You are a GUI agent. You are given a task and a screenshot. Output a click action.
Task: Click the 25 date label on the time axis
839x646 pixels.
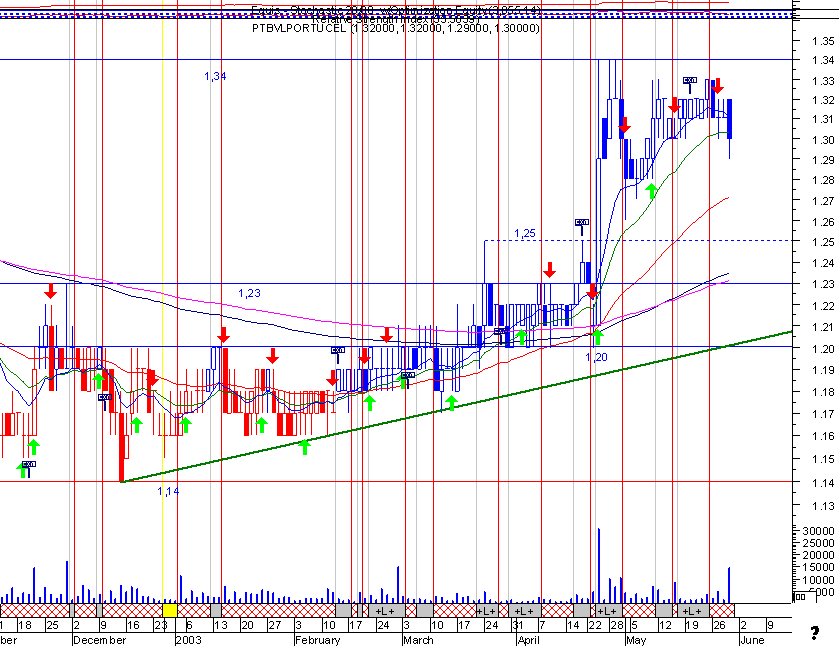click(52, 625)
